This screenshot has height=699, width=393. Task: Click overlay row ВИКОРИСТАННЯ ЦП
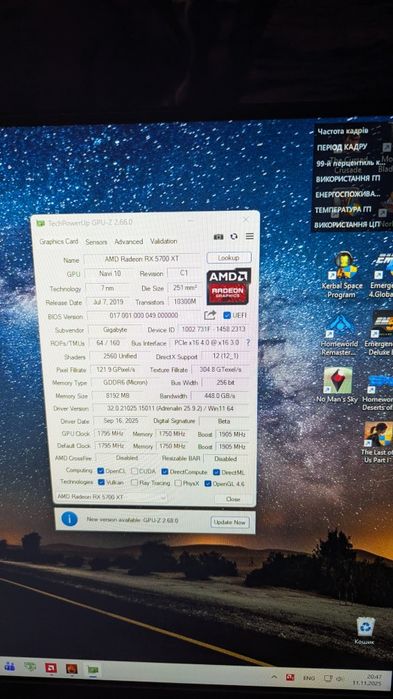click(x=347, y=225)
